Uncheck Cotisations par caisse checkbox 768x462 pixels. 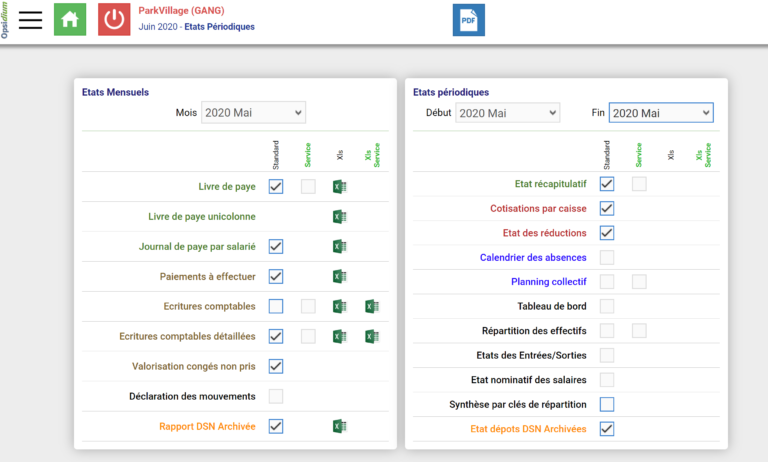pos(607,208)
